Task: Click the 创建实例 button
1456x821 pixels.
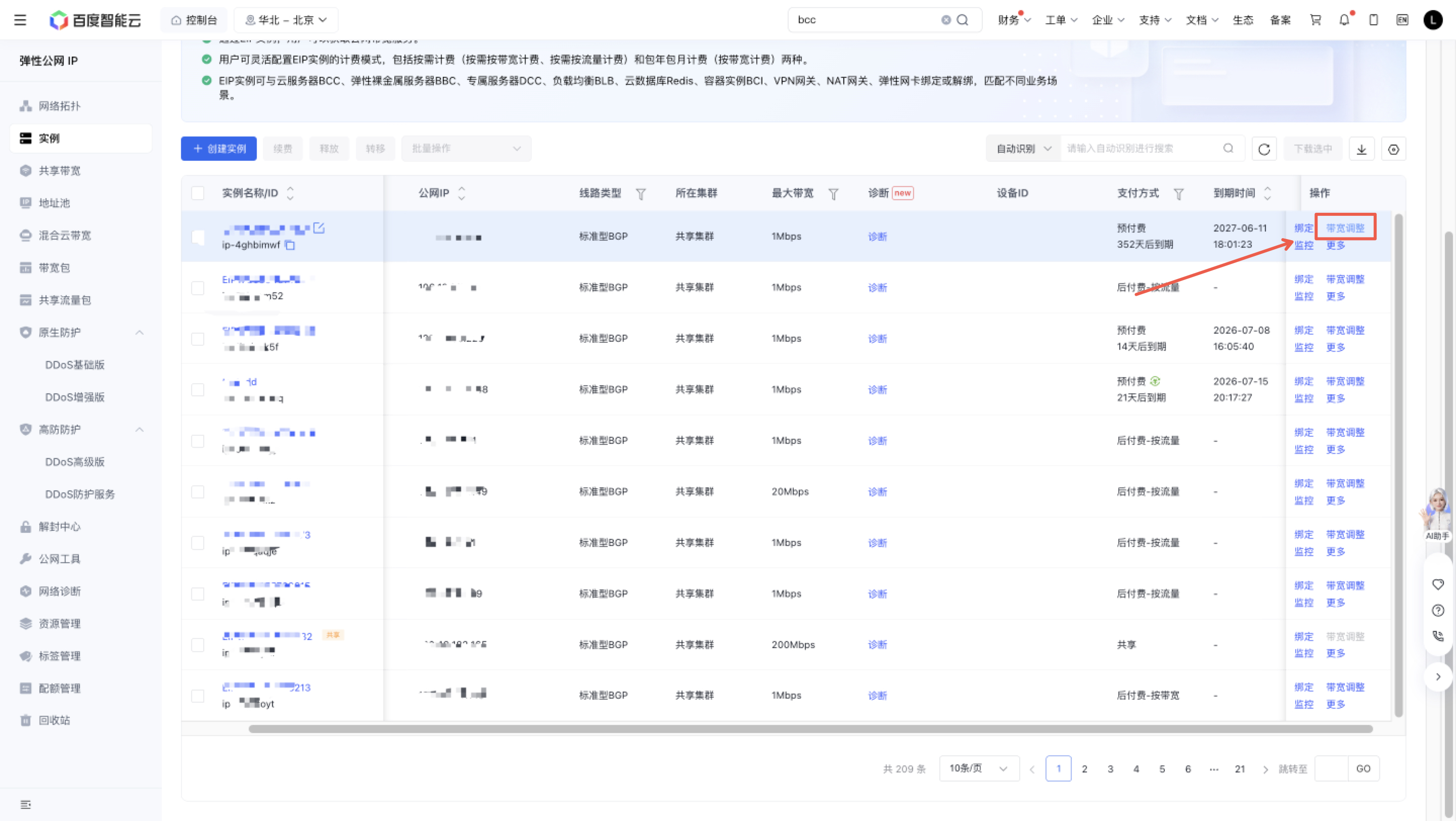Action: coord(219,149)
